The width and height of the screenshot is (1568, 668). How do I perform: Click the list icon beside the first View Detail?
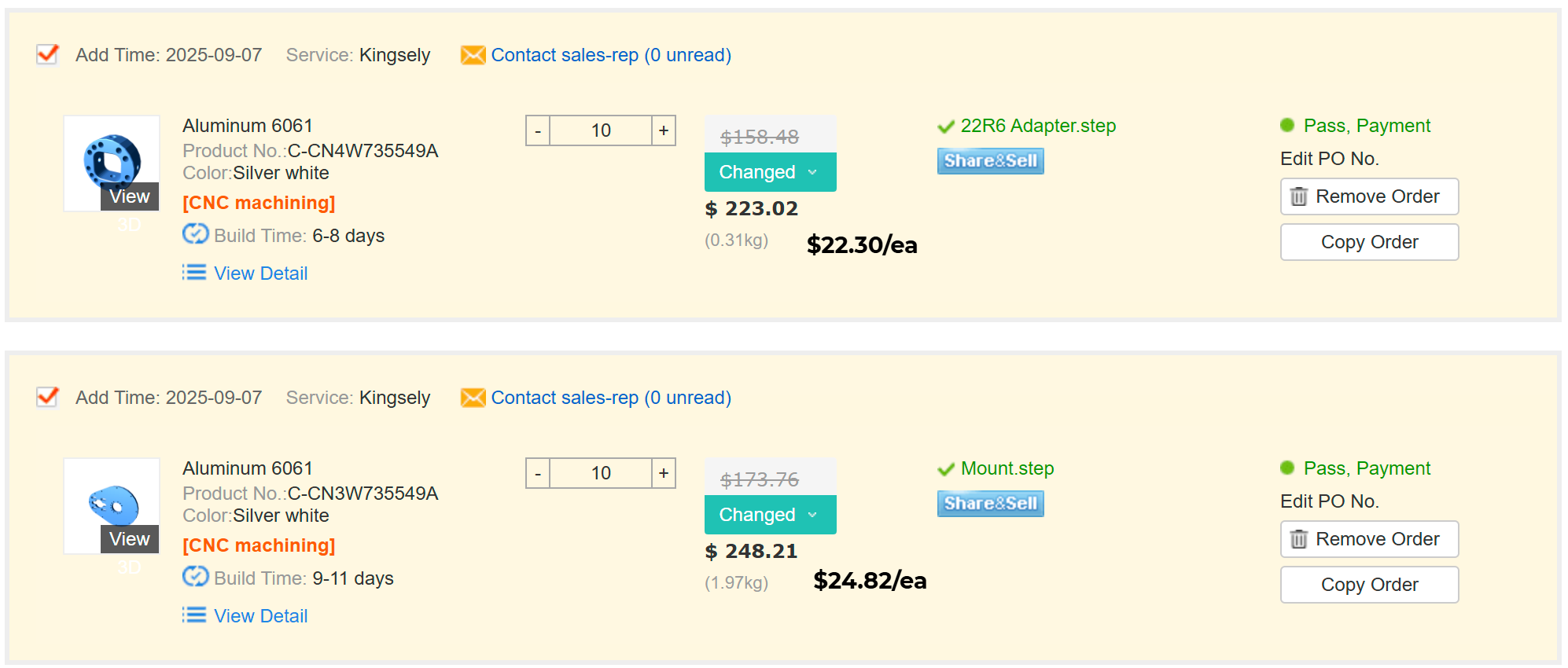tap(194, 273)
